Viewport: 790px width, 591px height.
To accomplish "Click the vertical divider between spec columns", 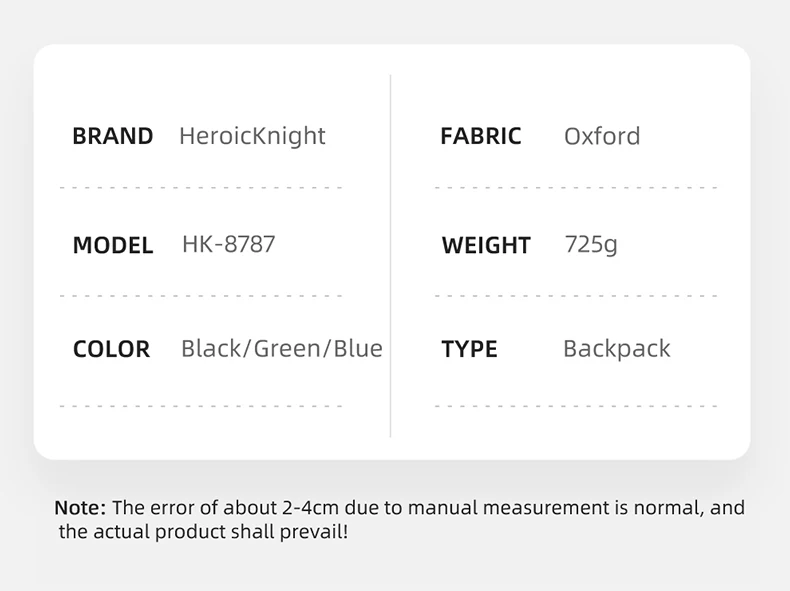I will click(390, 256).
